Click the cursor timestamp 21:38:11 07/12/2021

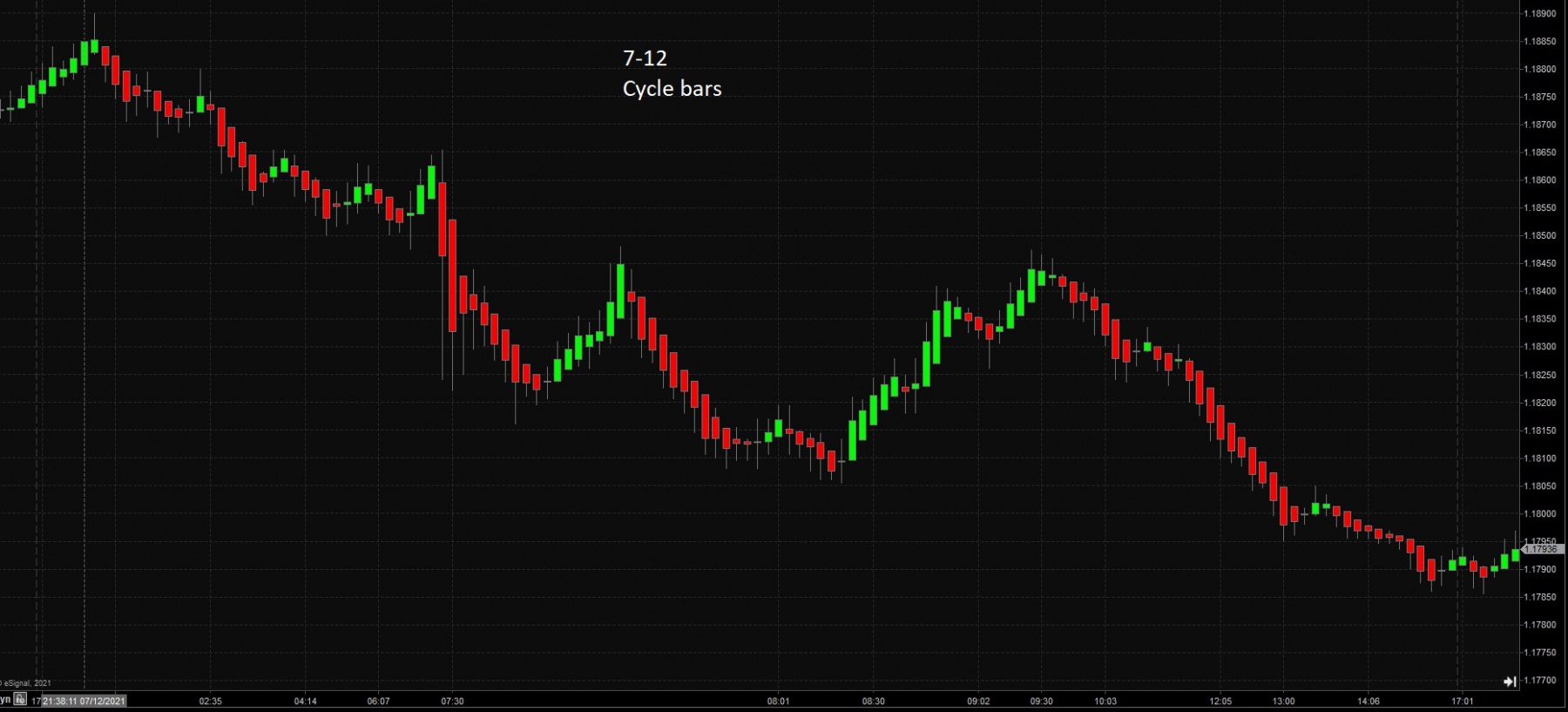pyautogui.click(x=84, y=701)
